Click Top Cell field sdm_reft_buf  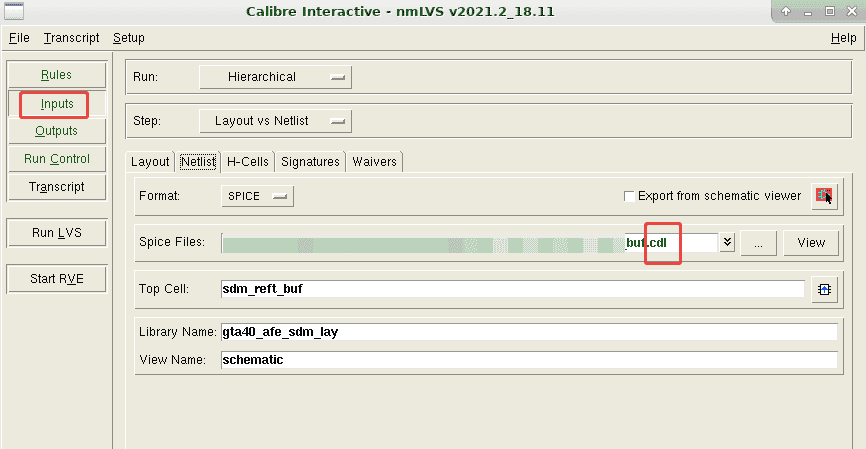[x=513, y=289]
